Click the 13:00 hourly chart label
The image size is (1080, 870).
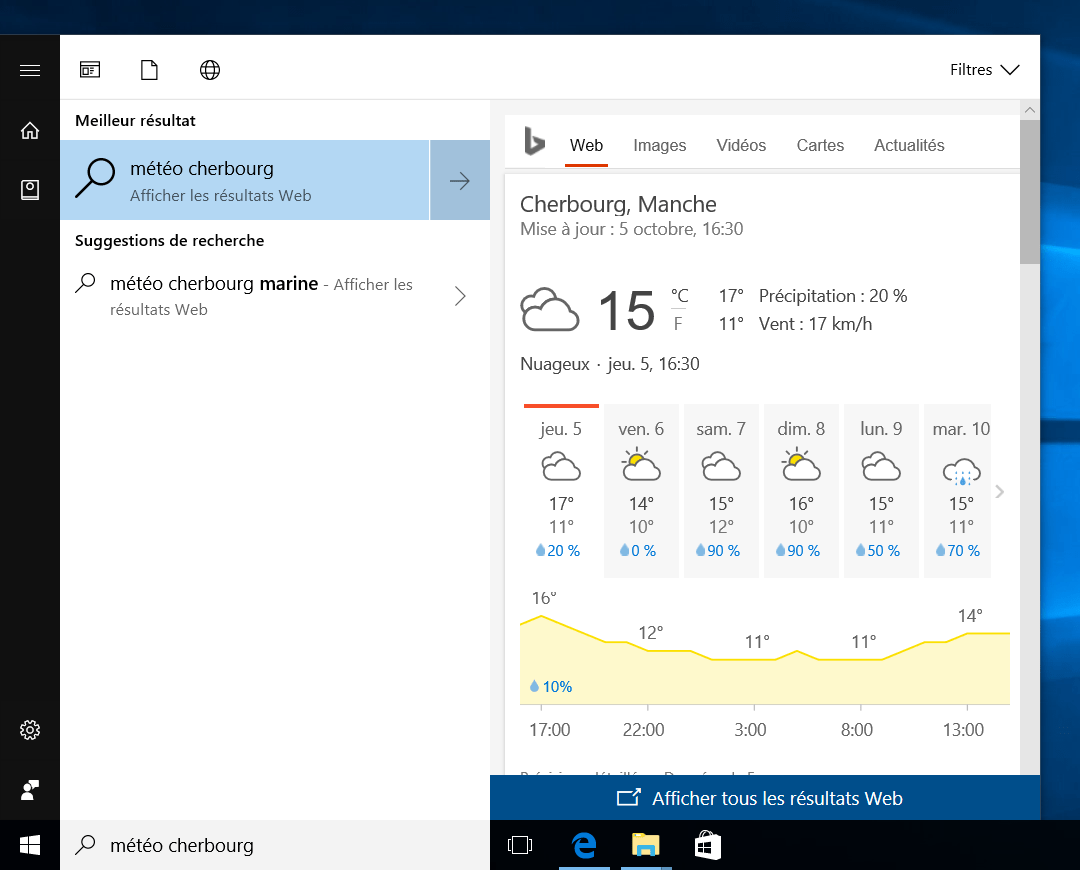(x=963, y=729)
